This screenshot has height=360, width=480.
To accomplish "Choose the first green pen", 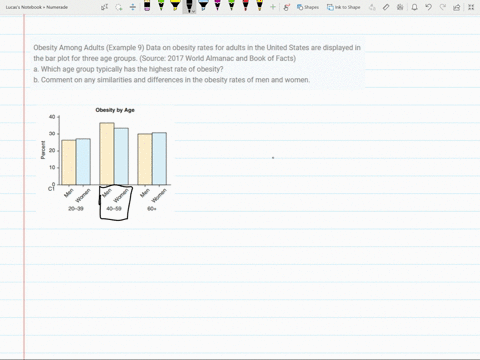I will click(161, 5).
